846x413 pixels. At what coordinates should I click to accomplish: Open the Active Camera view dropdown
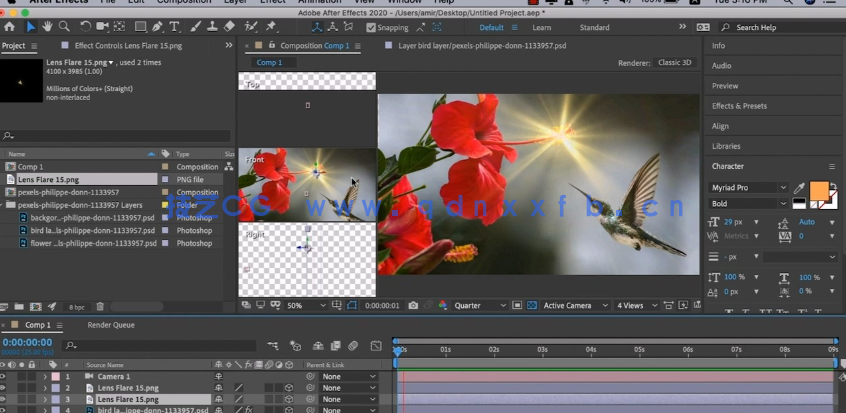point(575,306)
